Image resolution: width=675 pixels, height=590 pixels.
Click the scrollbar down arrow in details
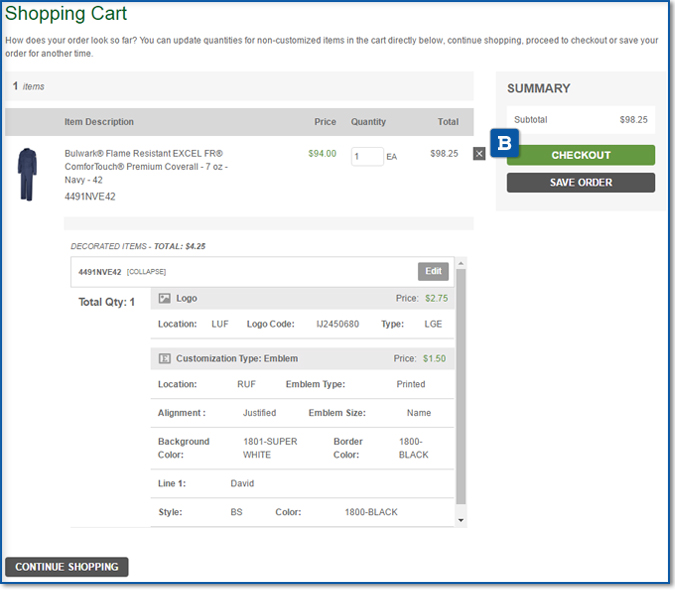pyautogui.click(x=461, y=520)
